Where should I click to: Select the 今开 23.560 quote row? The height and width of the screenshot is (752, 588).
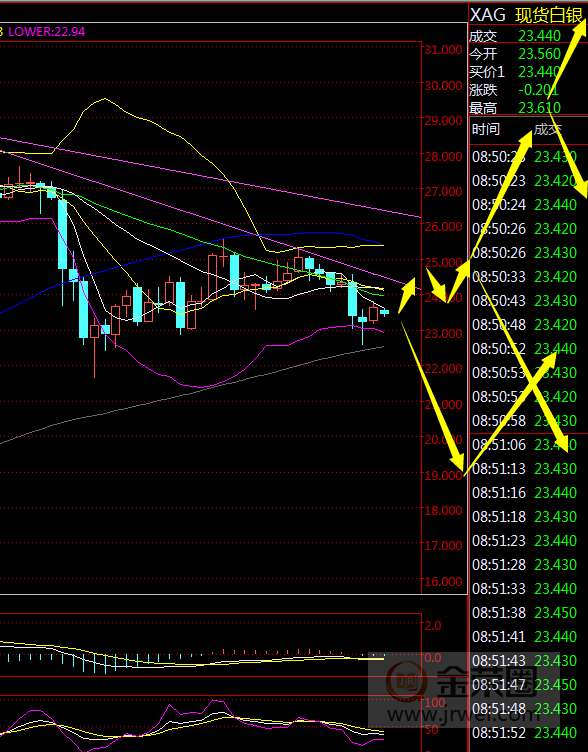click(528, 53)
